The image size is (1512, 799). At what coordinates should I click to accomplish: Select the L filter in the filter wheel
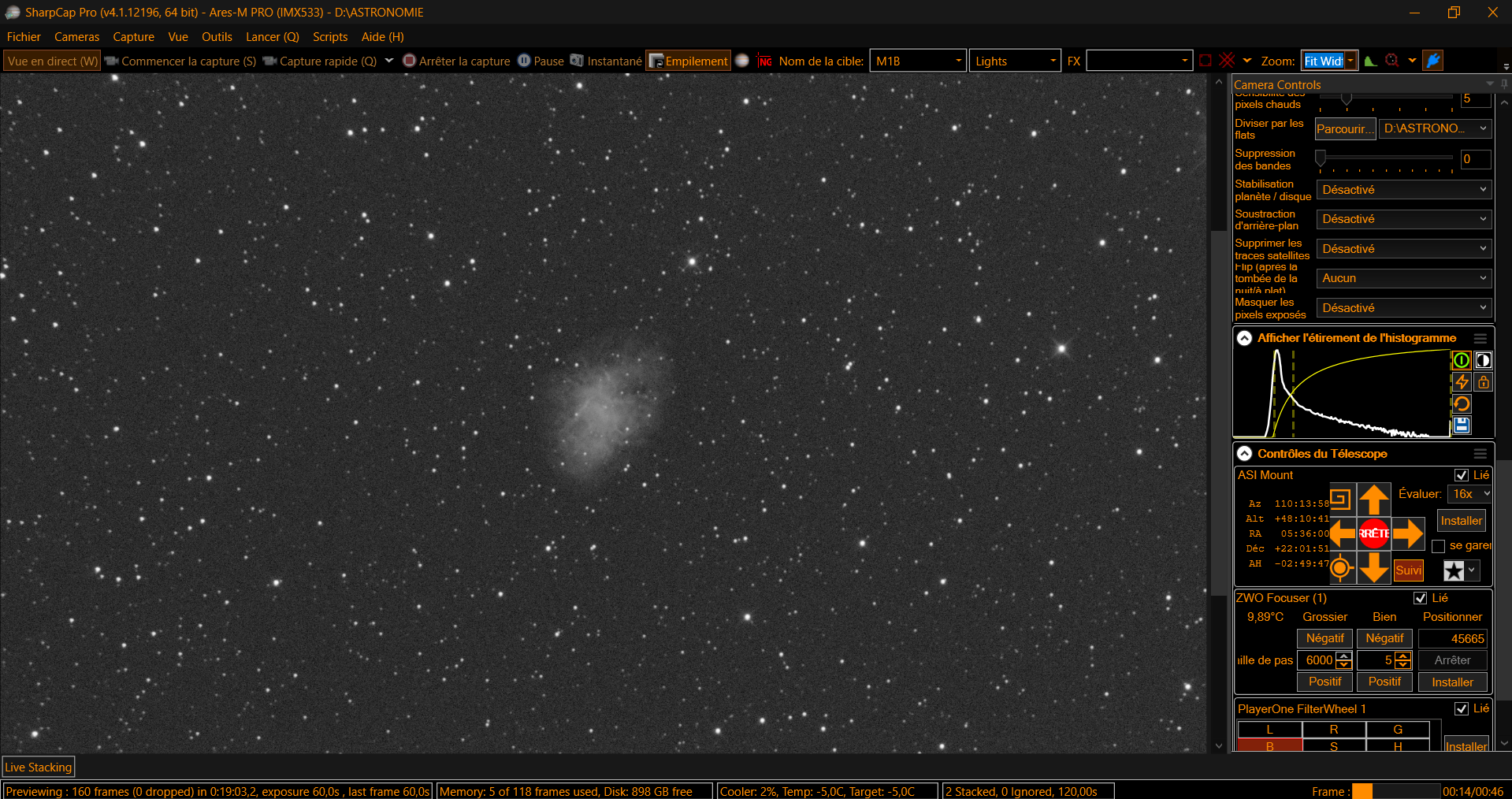pos(1269,730)
